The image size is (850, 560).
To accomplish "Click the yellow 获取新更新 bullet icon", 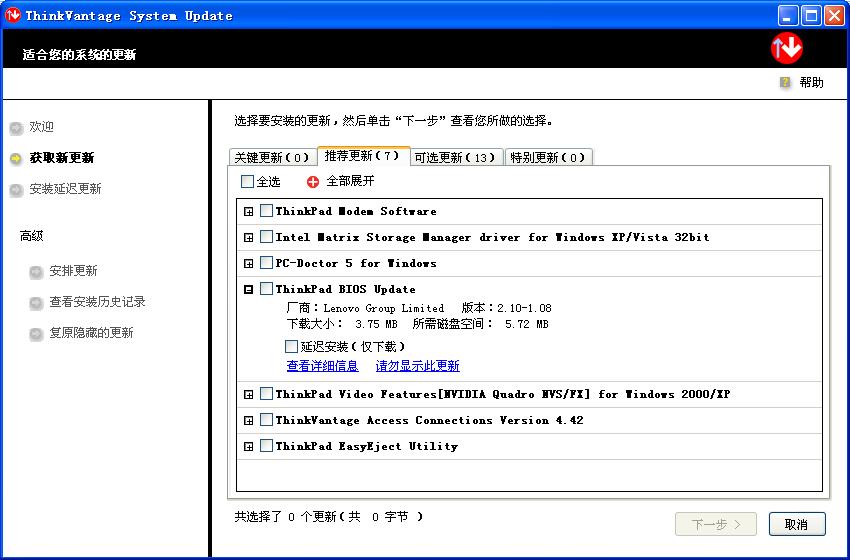I will click(16, 158).
